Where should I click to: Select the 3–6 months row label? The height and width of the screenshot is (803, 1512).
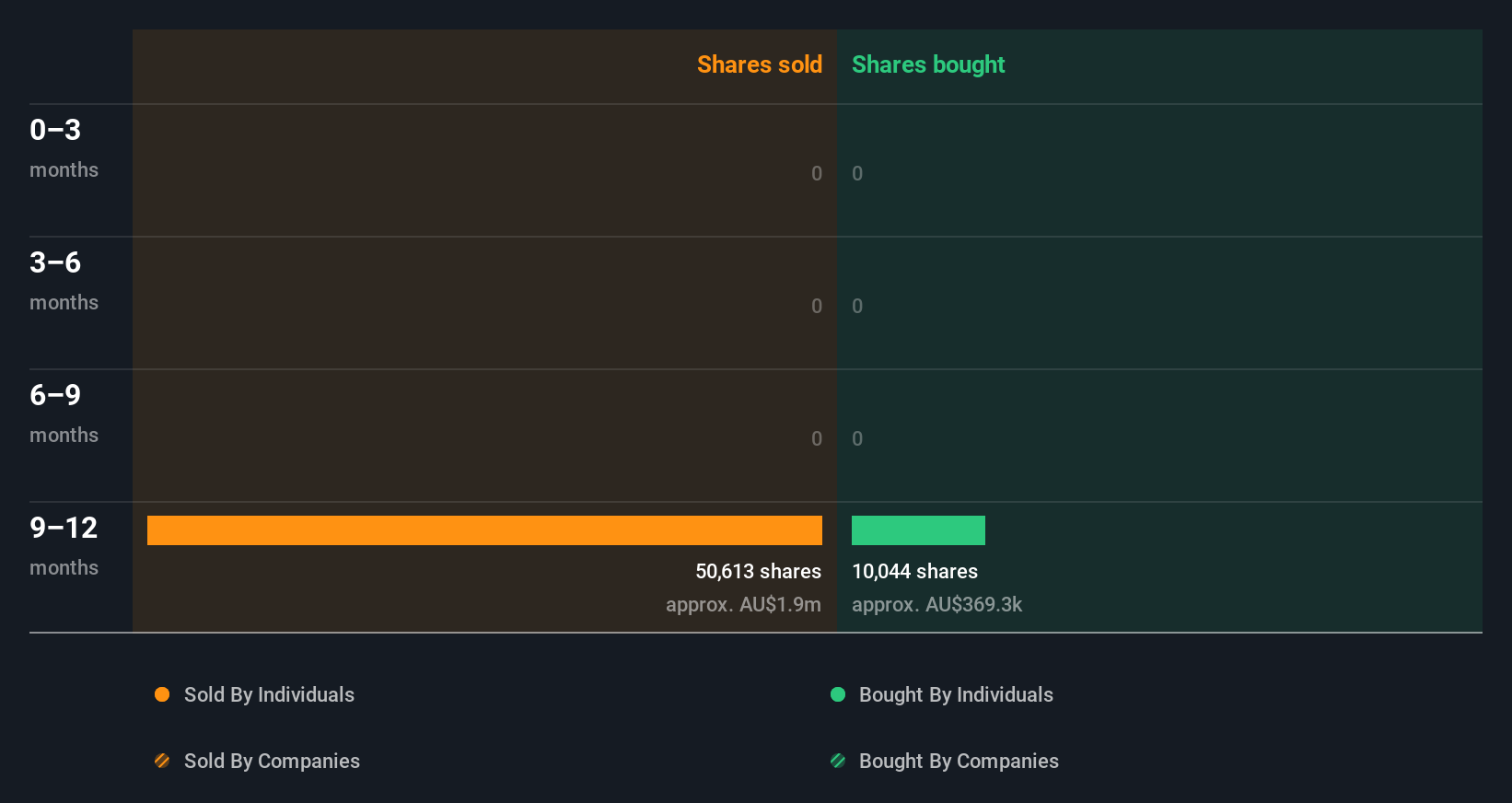64,281
